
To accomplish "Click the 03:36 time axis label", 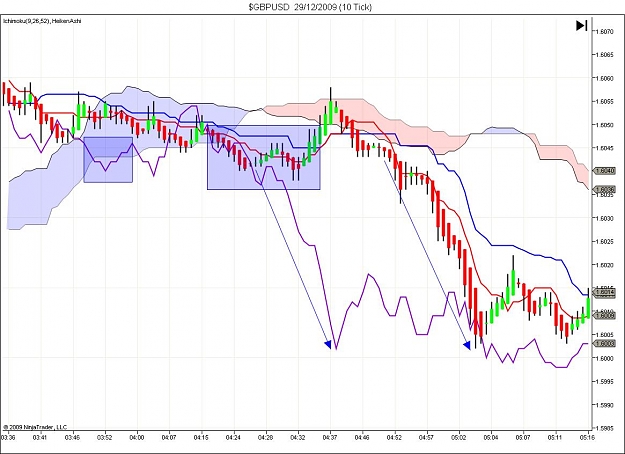I will click(8, 437).
